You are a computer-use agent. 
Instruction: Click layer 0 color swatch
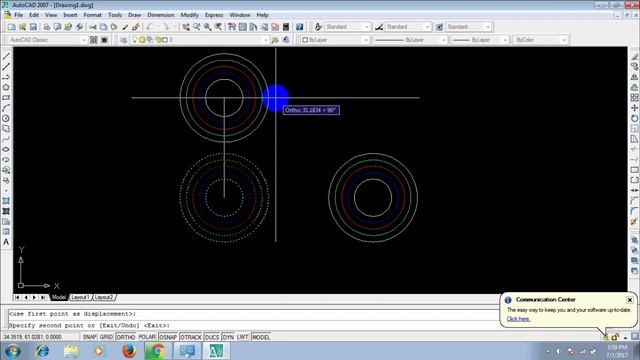pos(165,40)
